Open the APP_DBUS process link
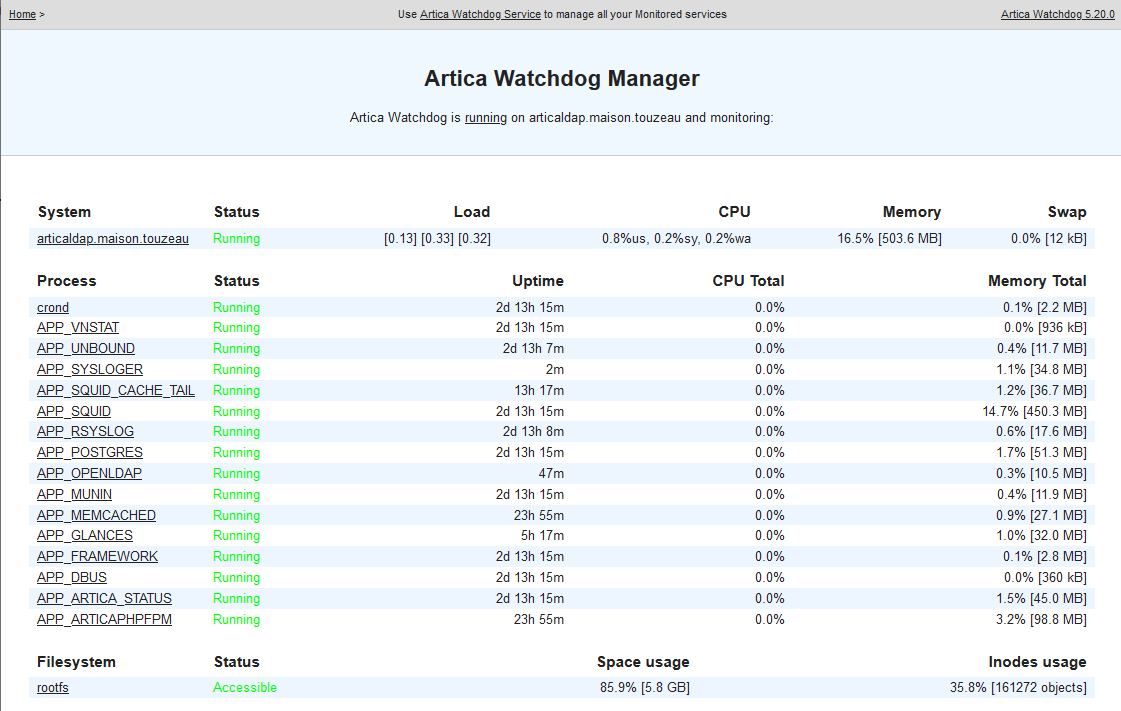This screenshot has height=711, width=1121. (x=71, y=577)
